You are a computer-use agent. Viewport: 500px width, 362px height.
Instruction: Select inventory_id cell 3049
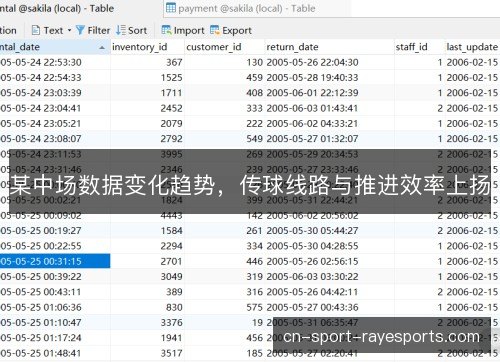pos(147,277)
